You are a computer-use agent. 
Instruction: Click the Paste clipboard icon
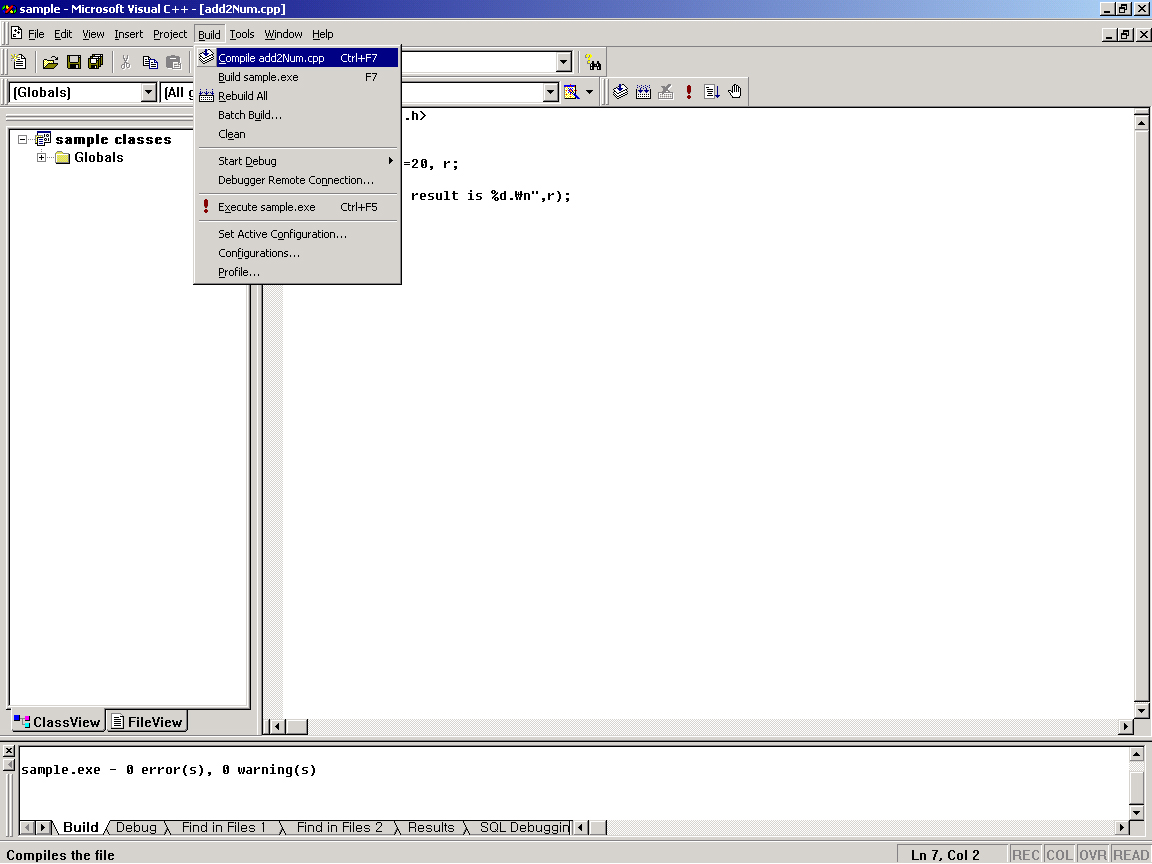173,62
